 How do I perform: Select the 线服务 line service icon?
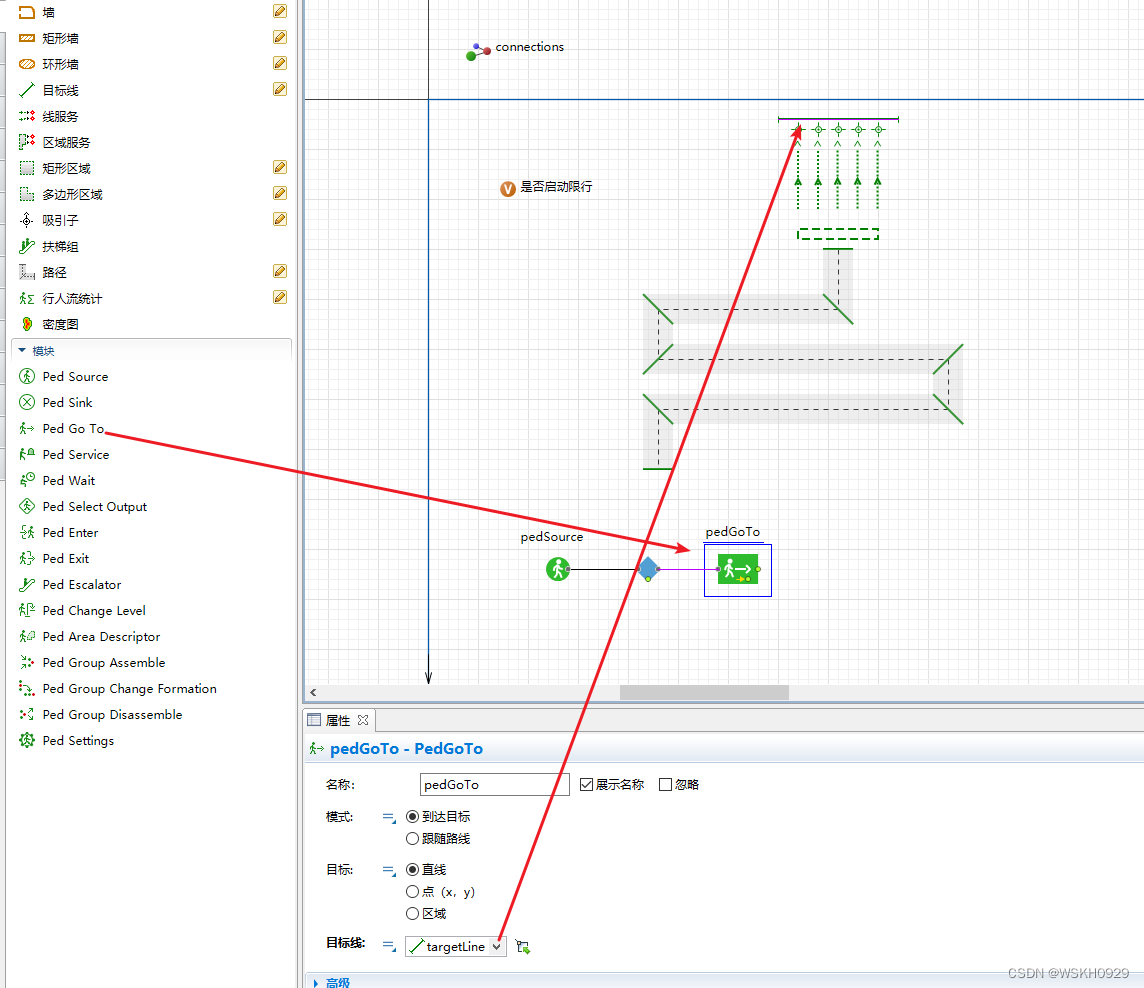coord(27,116)
